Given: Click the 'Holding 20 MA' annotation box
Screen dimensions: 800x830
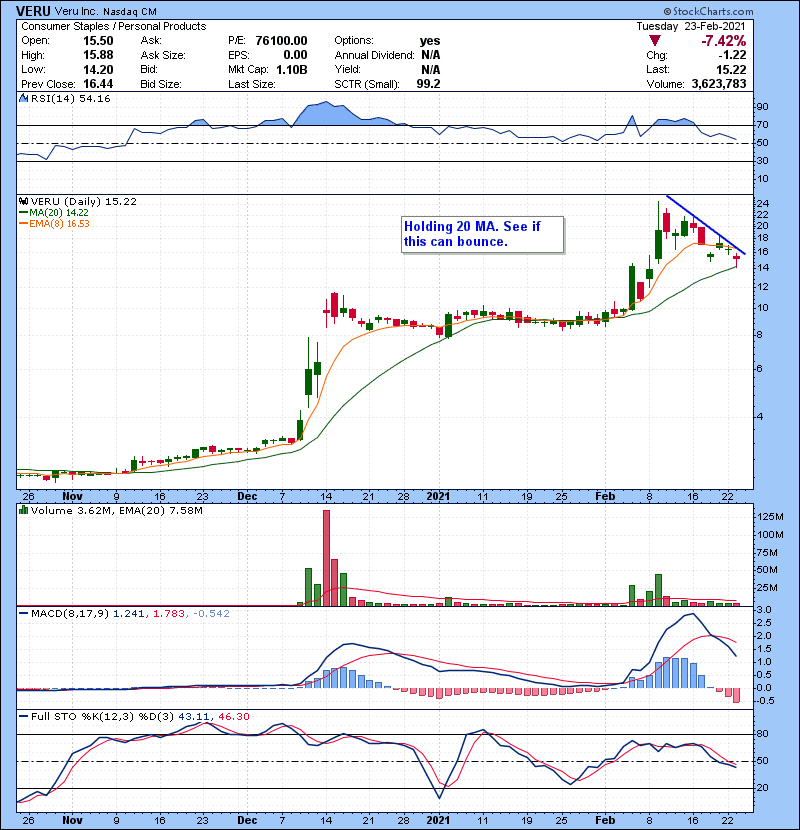Looking at the screenshot, I should click(482, 234).
